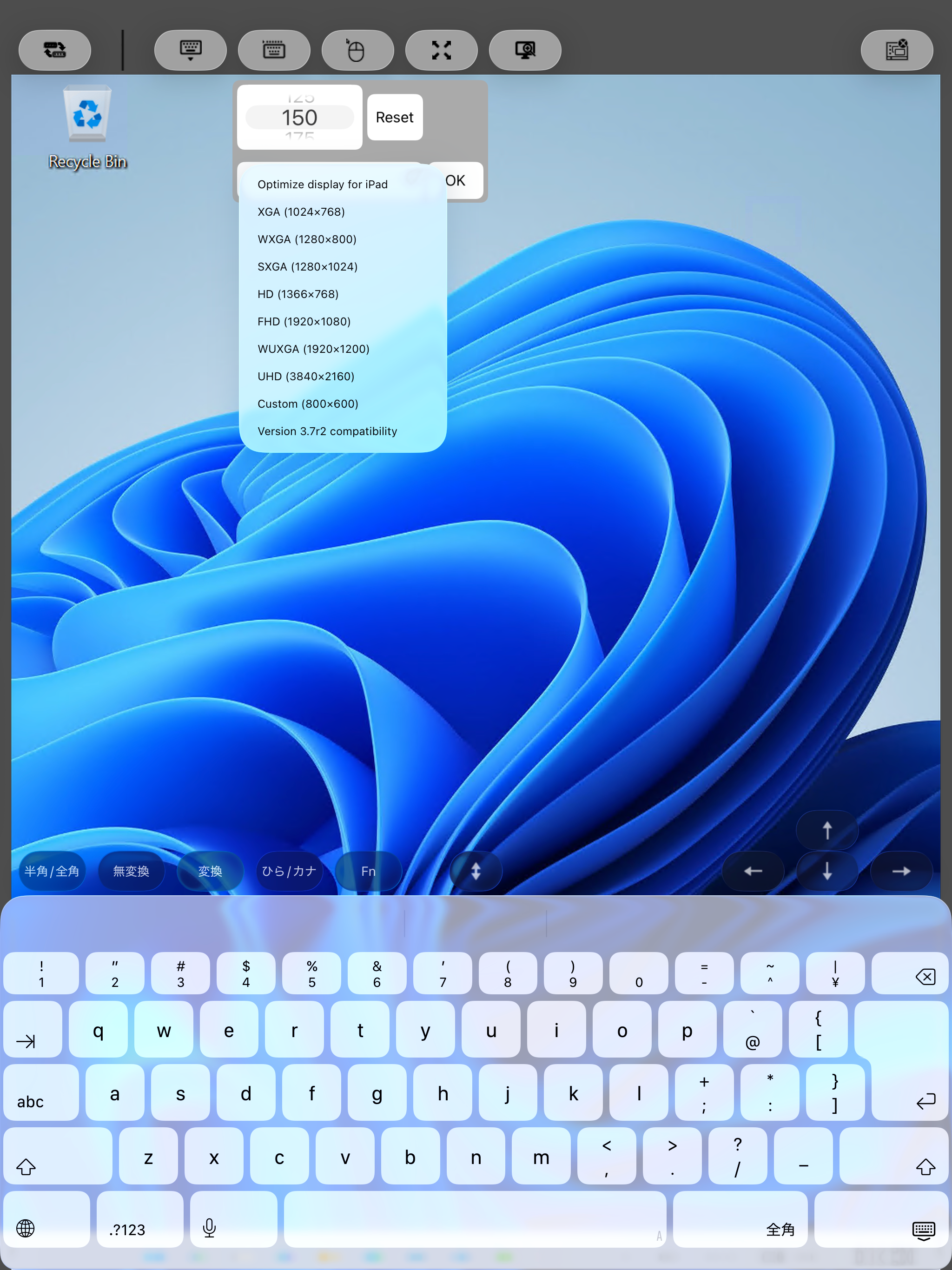Tap the q key
952x1270 pixels.
[98, 1030]
